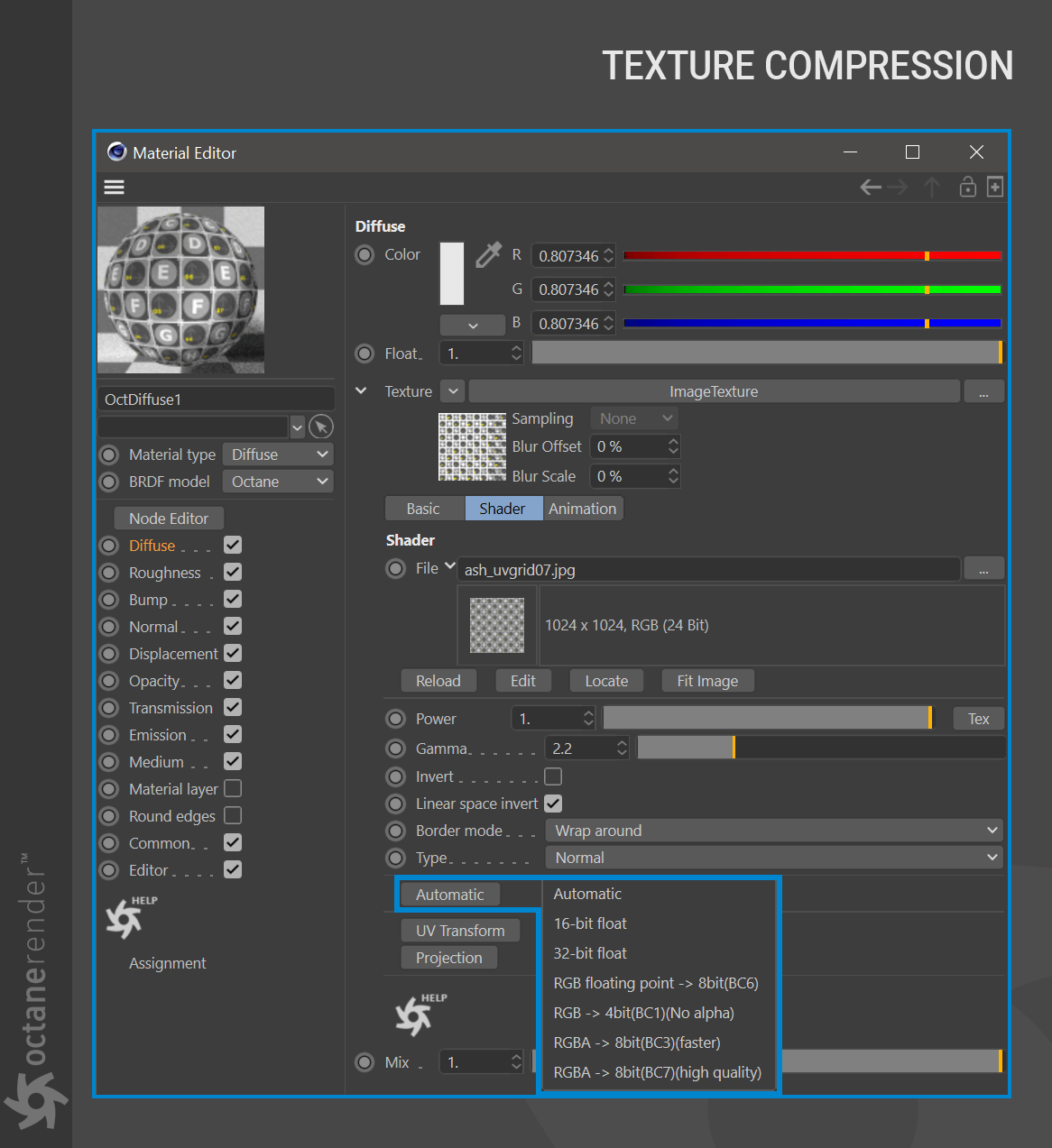Click the Projection button
Viewport: 1052px width, 1148px height.
(449, 958)
